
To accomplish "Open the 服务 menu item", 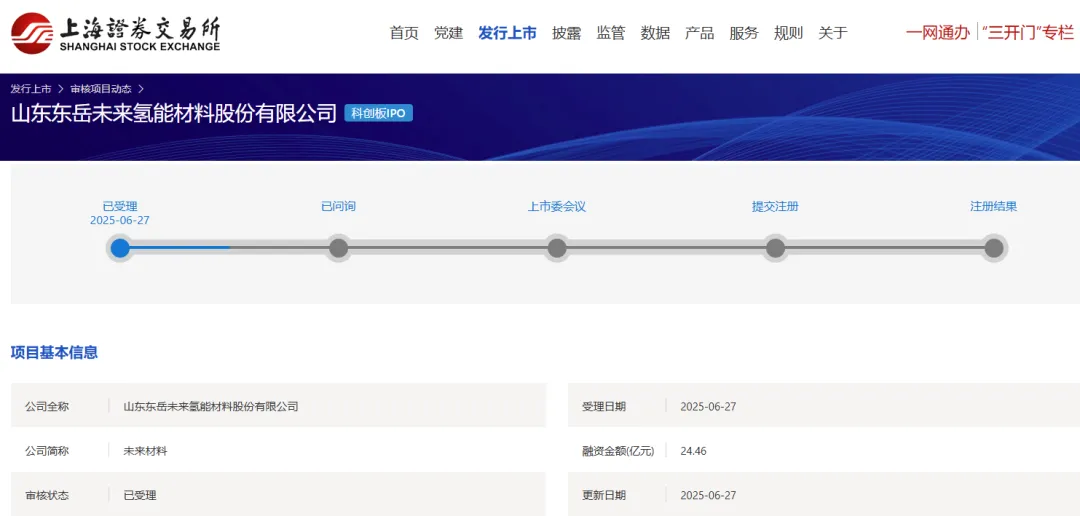I will [x=744, y=32].
